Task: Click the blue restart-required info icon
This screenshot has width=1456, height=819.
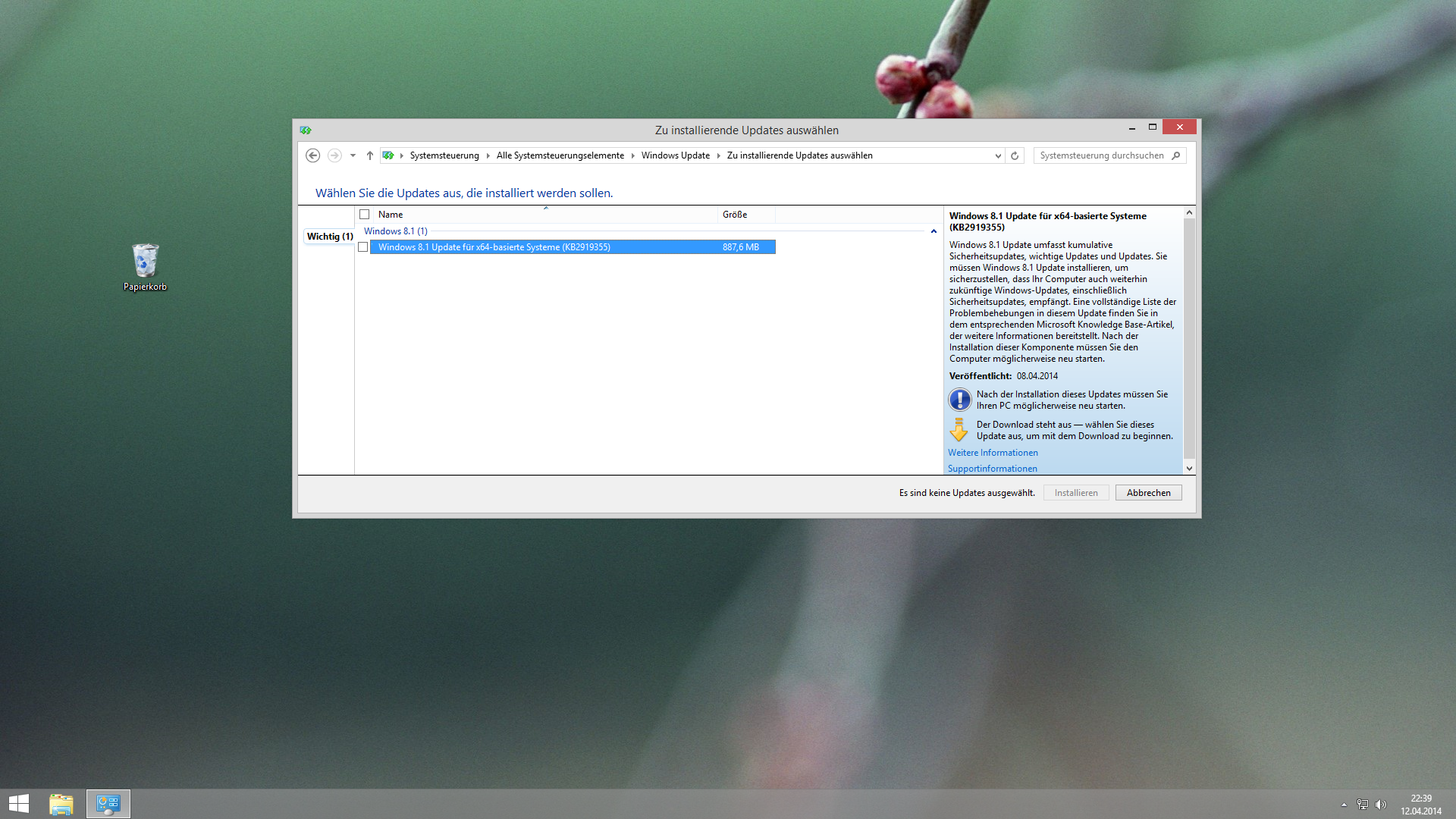Action: click(959, 400)
